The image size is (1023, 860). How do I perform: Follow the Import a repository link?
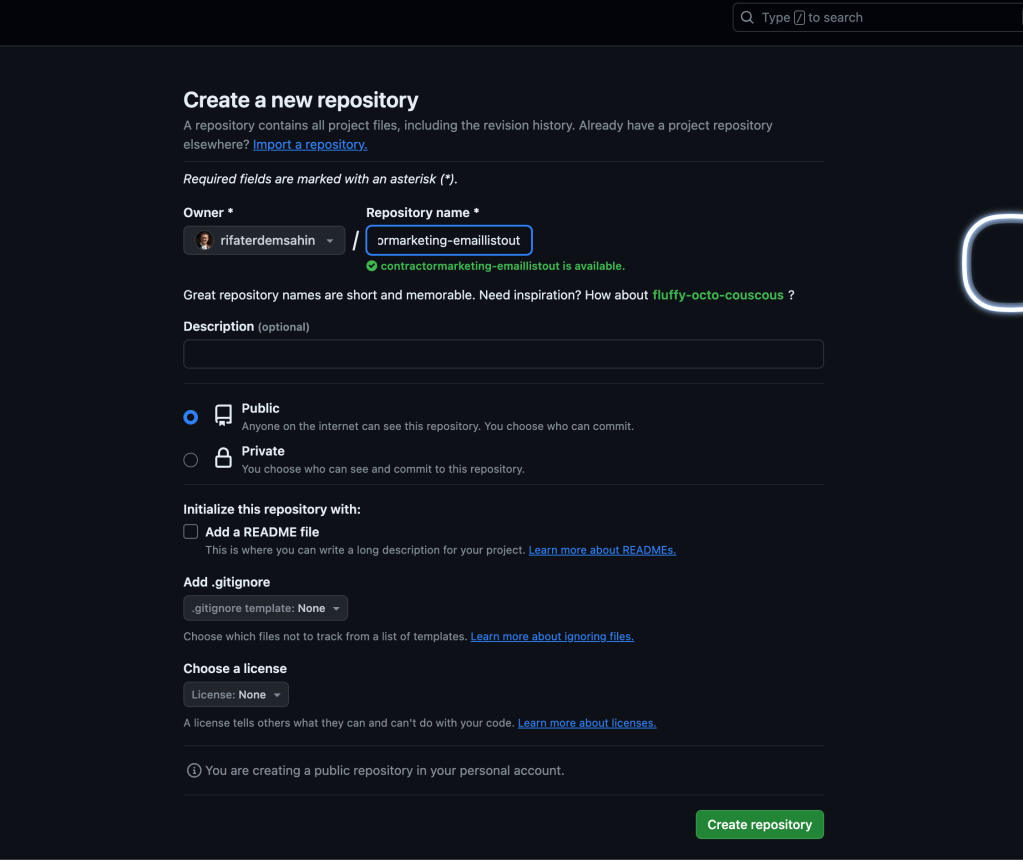pyautogui.click(x=310, y=144)
